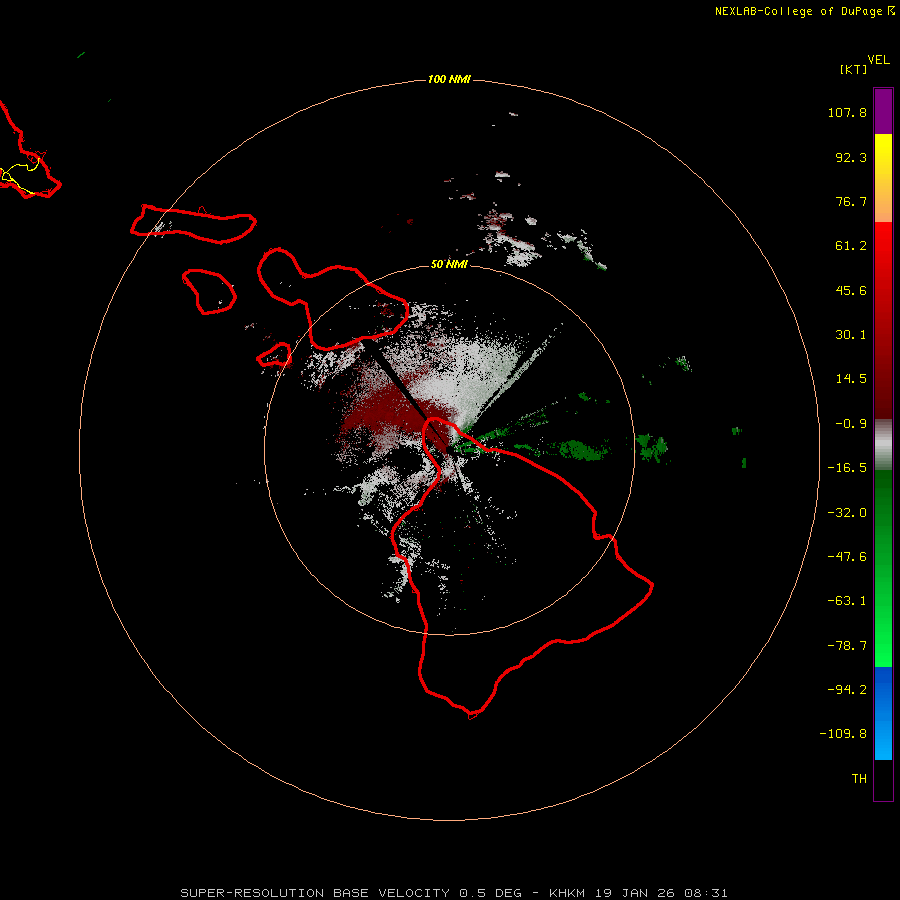Viewport: 900px width, 900px height.
Task: Click the -94.2 velocity scale value
Action: 847,689
